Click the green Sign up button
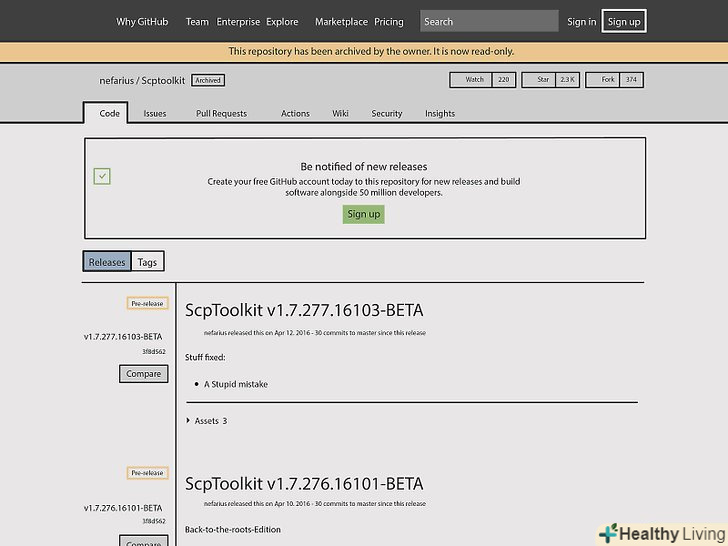The height and width of the screenshot is (546, 728). 363,214
